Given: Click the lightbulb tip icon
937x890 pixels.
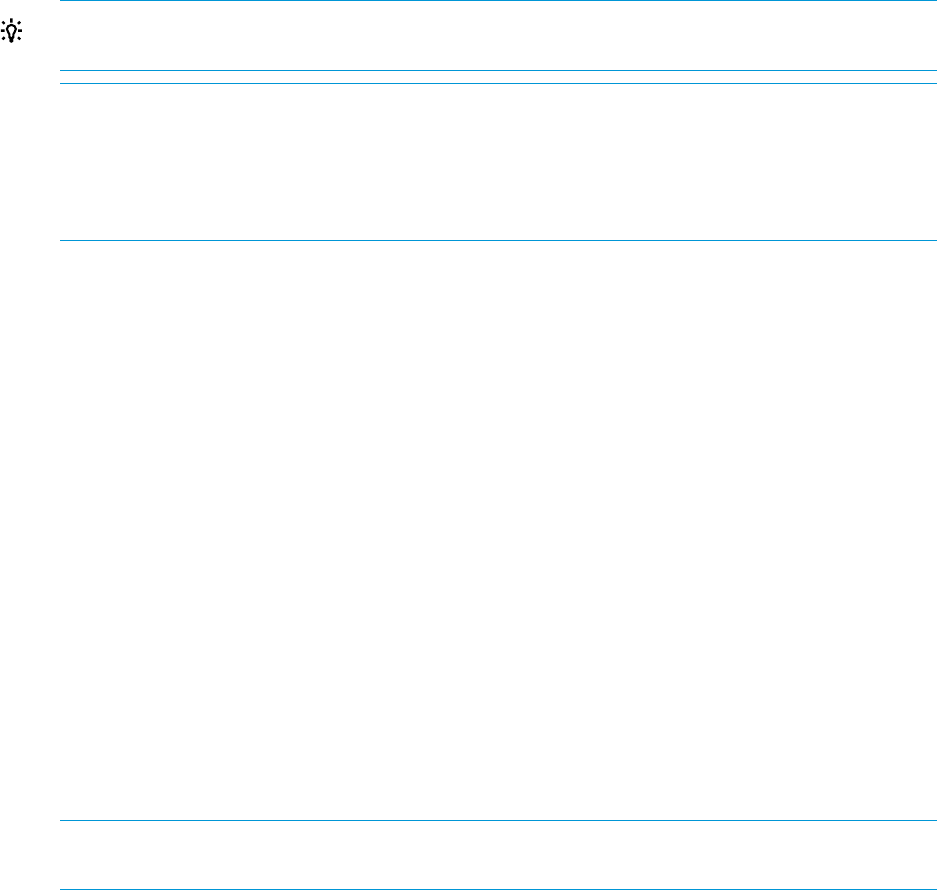Looking at the screenshot, I should click(x=11, y=31).
